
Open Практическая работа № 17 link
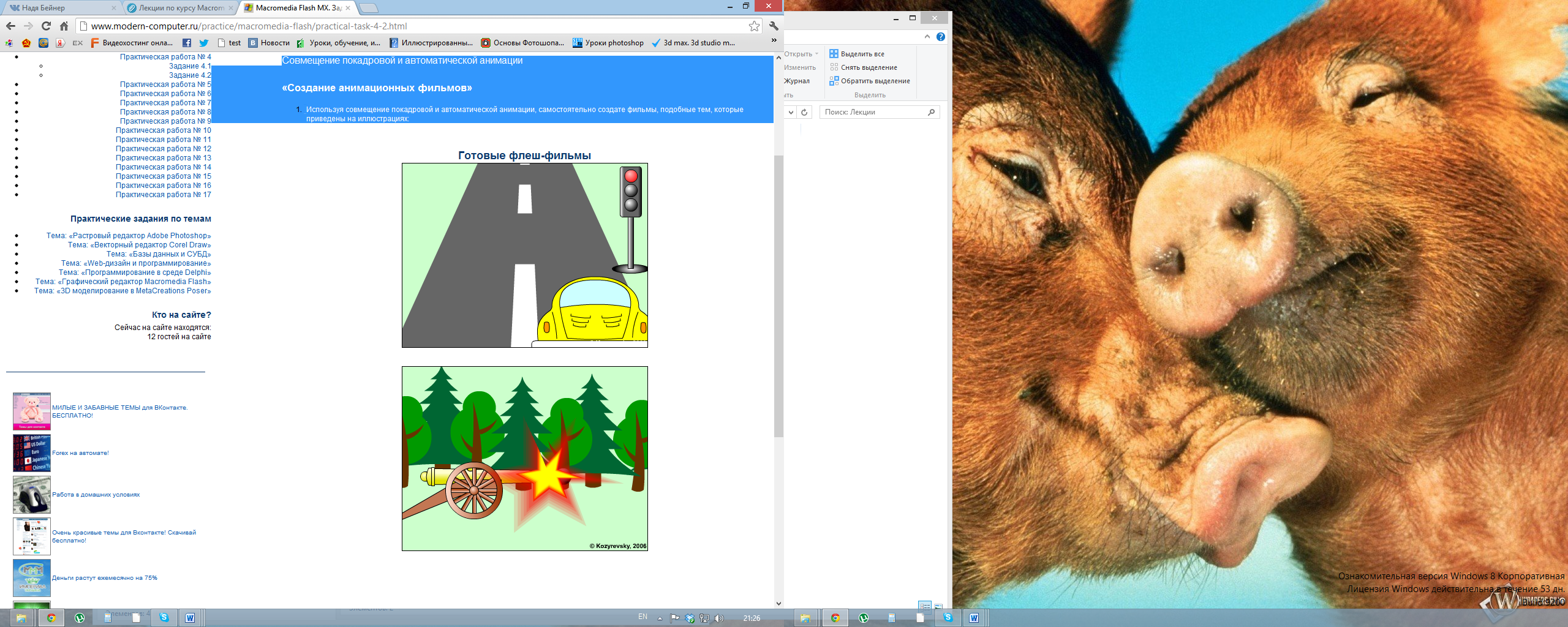click(x=164, y=195)
